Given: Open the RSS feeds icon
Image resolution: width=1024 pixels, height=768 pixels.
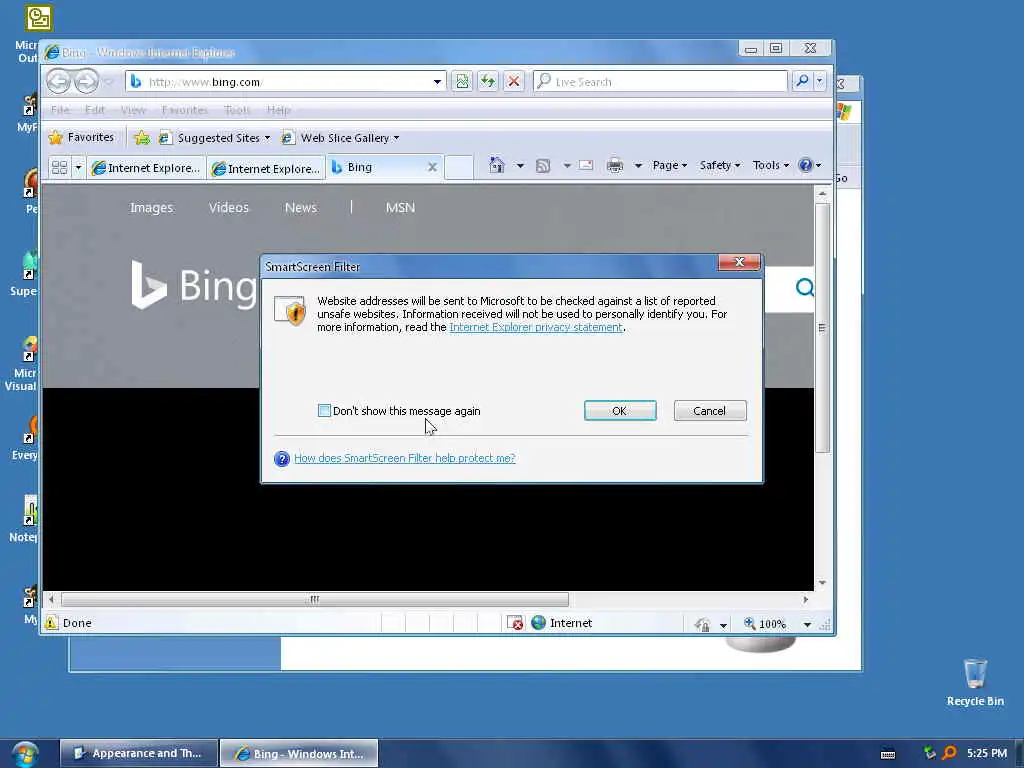Looking at the screenshot, I should click(543, 166).
